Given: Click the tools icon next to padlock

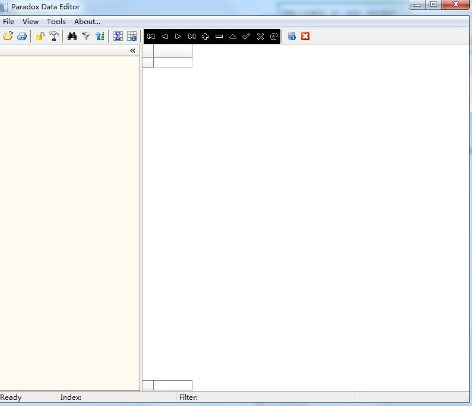Looking at the screenshot, I should tap(54, 36).
